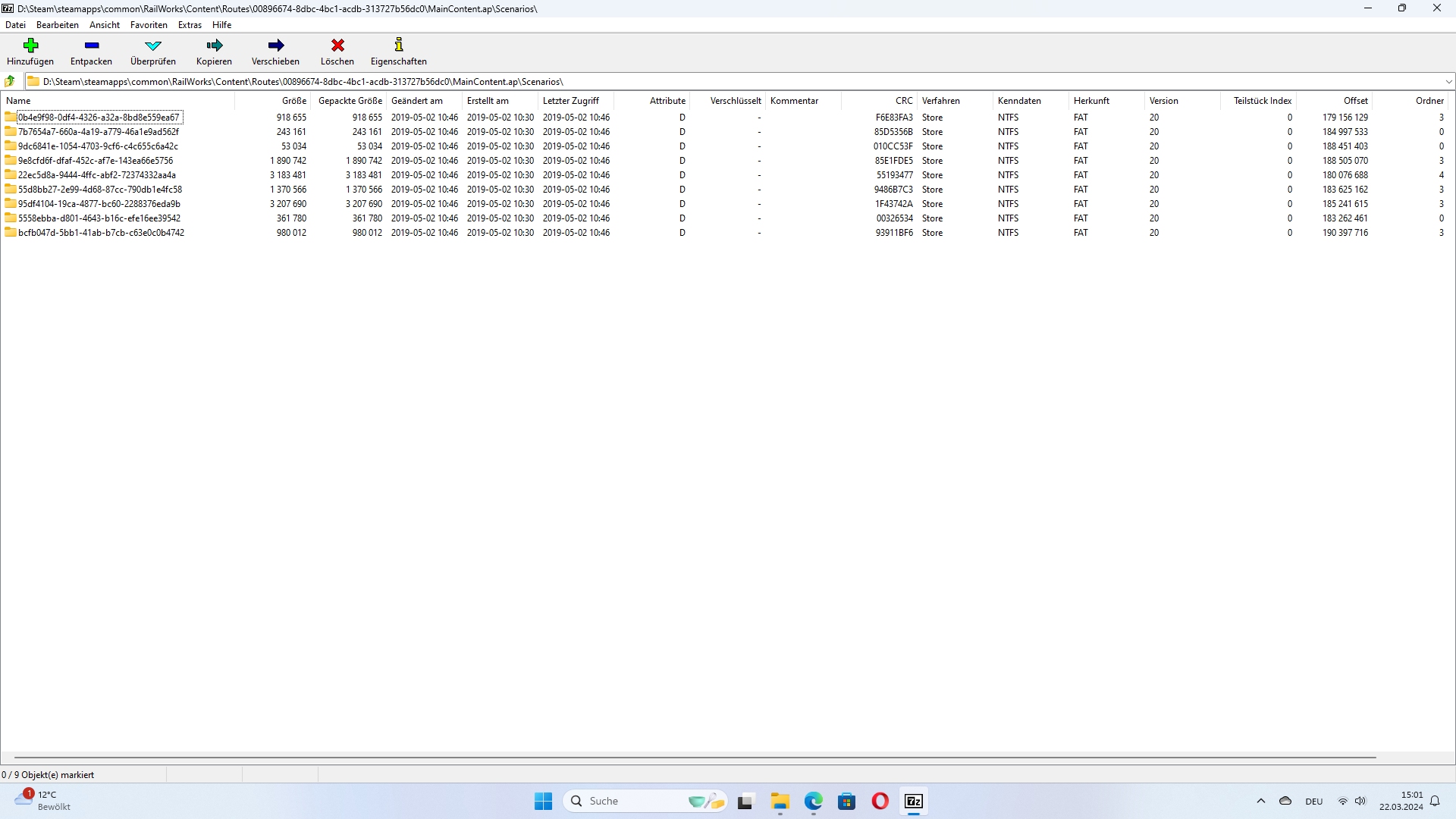Select folder 22ec5d8a-9444-4ffc-abf2-72374332aa4a
1456x819 pixels.
[96, 175]
